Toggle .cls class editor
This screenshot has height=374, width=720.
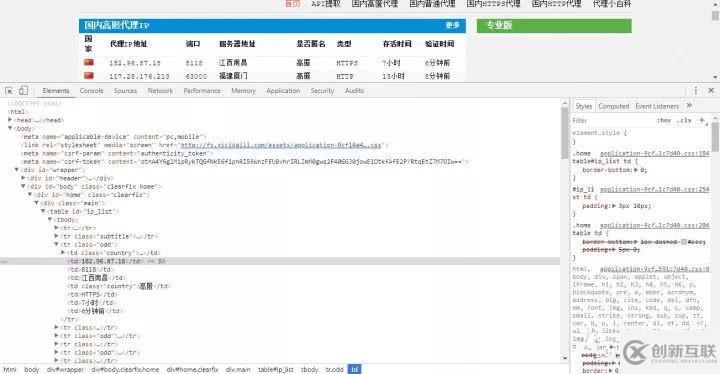(684, 120)
